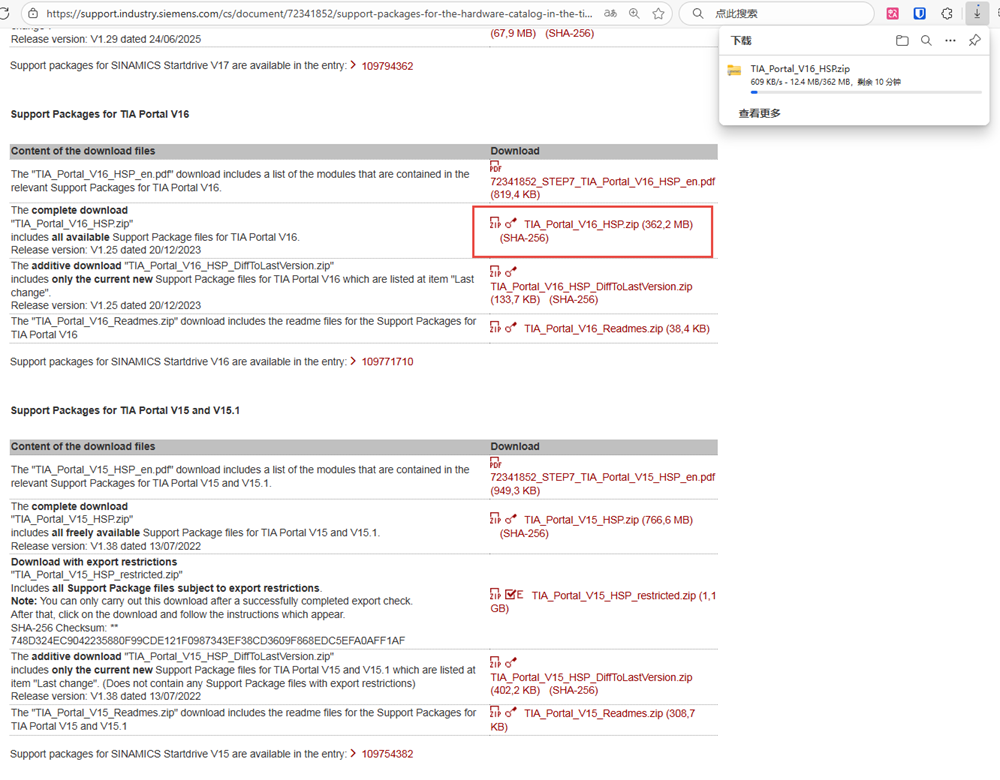Open translate icon in address bar
Viewport: 1000px width, 780px height.
tap(610, 13)
